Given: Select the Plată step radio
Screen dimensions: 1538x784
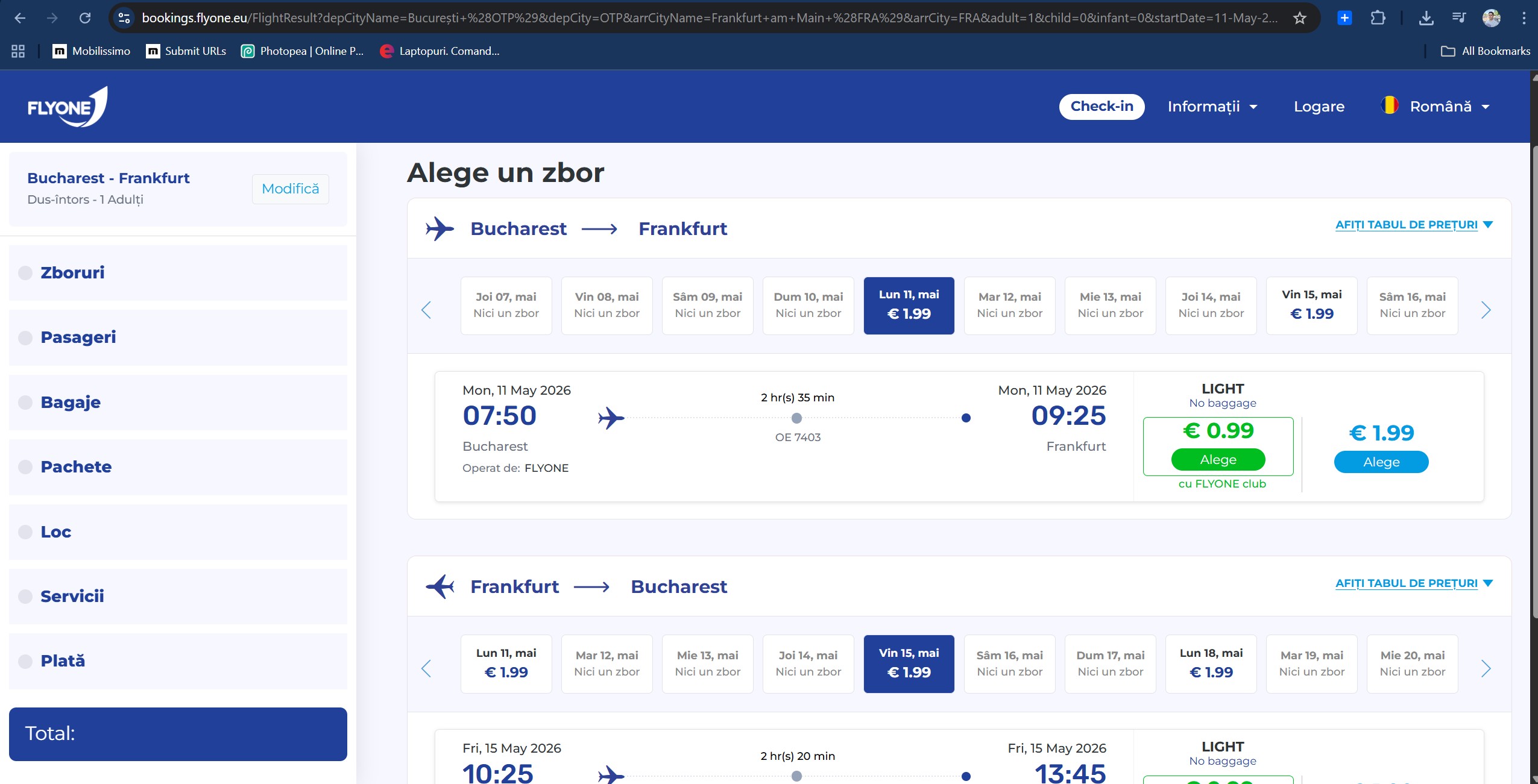Looking at the screenshot, I should click(x=25, y=661).
